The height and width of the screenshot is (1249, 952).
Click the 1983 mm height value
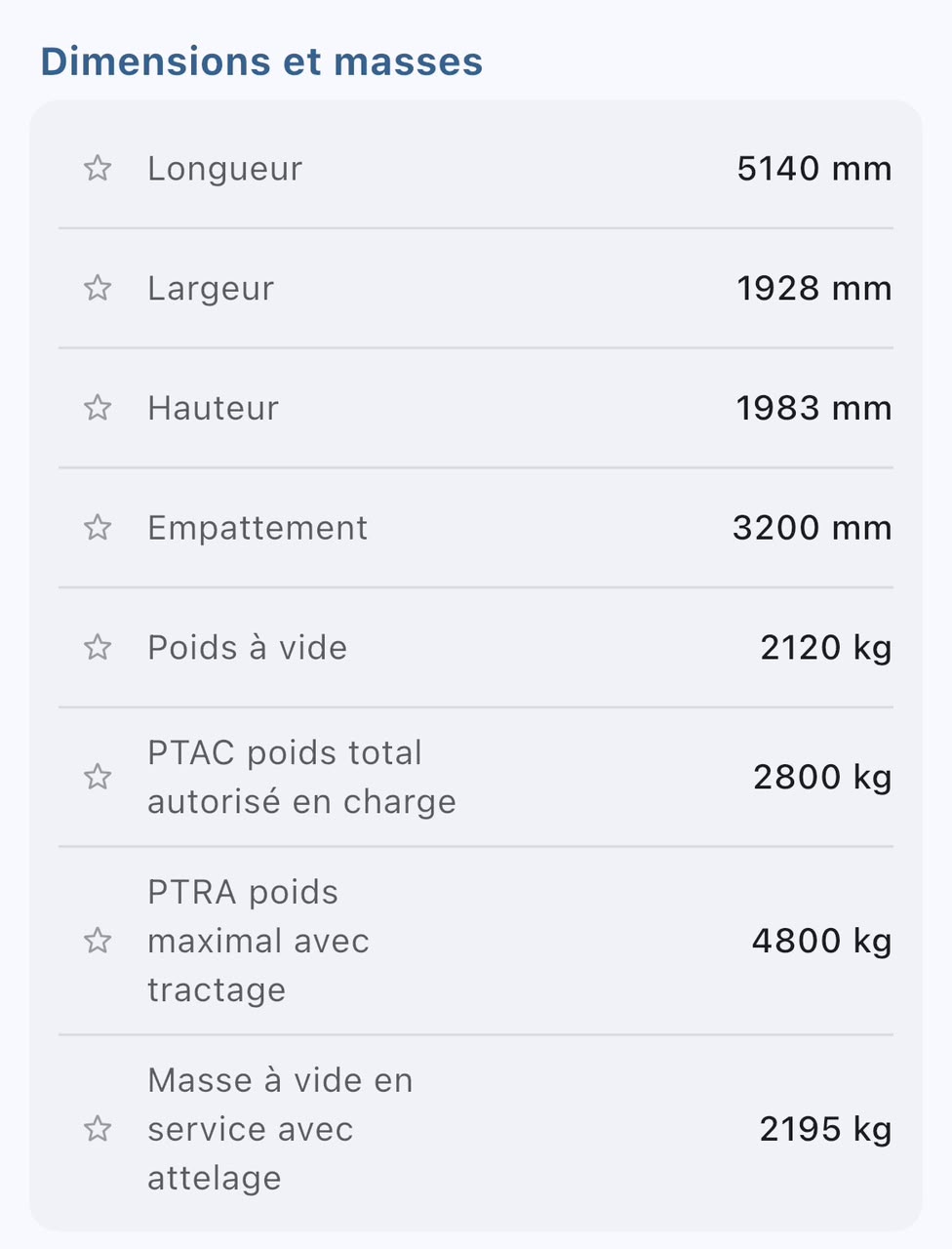tap(814, 407)
